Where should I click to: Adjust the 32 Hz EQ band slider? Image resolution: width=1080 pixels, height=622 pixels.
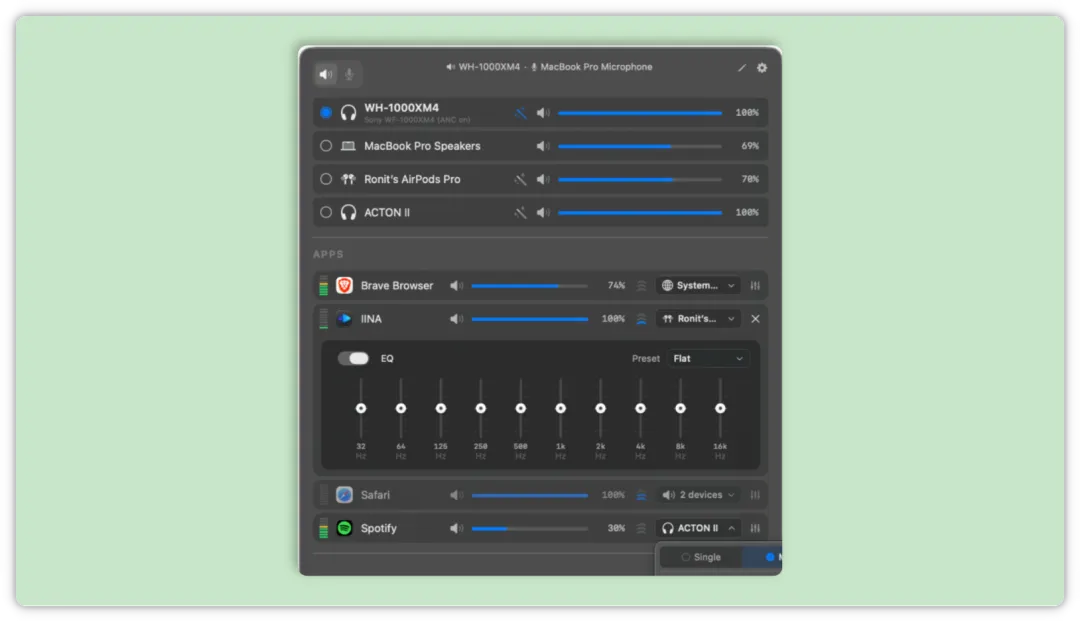361,408
